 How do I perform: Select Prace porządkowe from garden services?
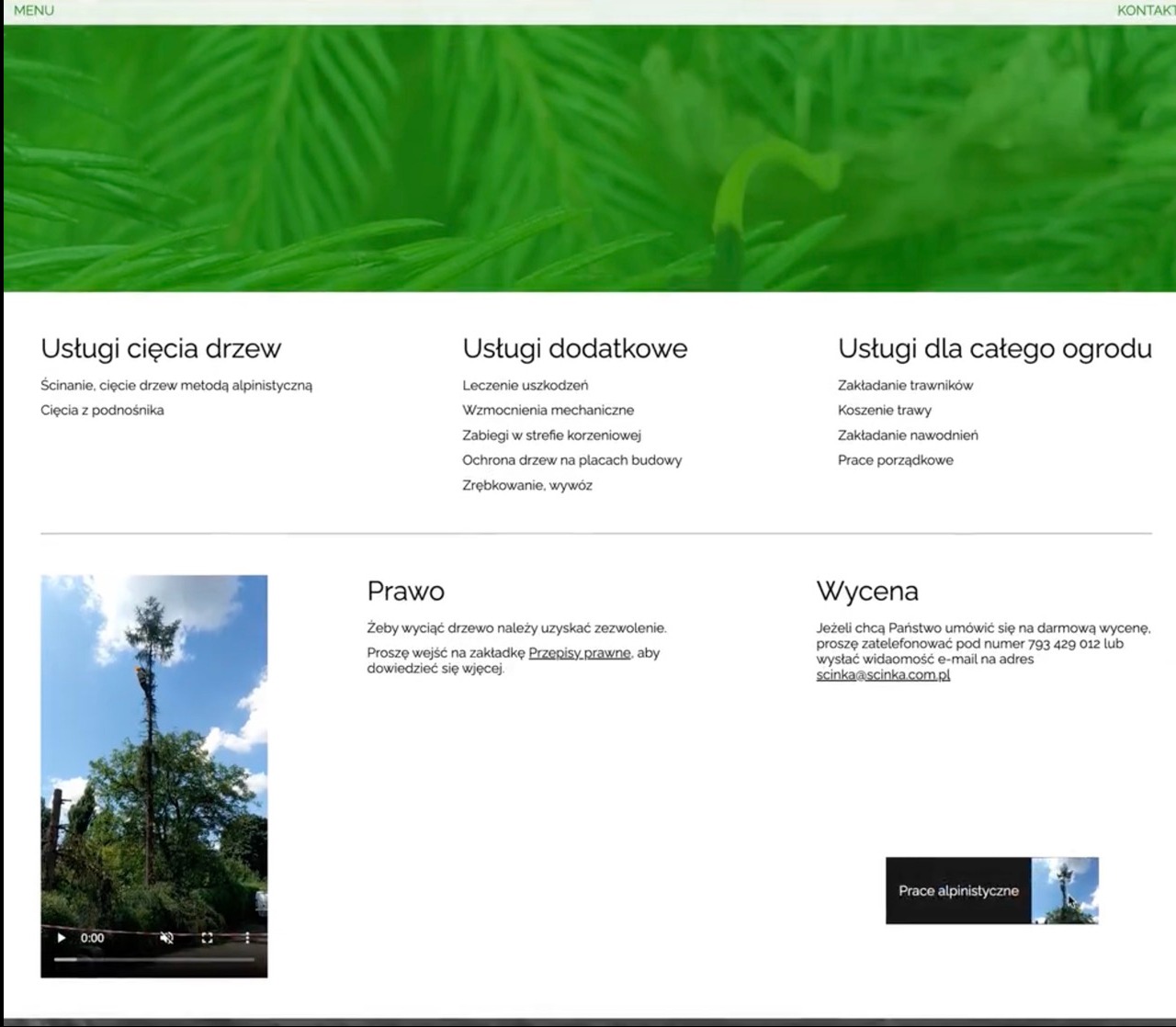tap(897, 460)
